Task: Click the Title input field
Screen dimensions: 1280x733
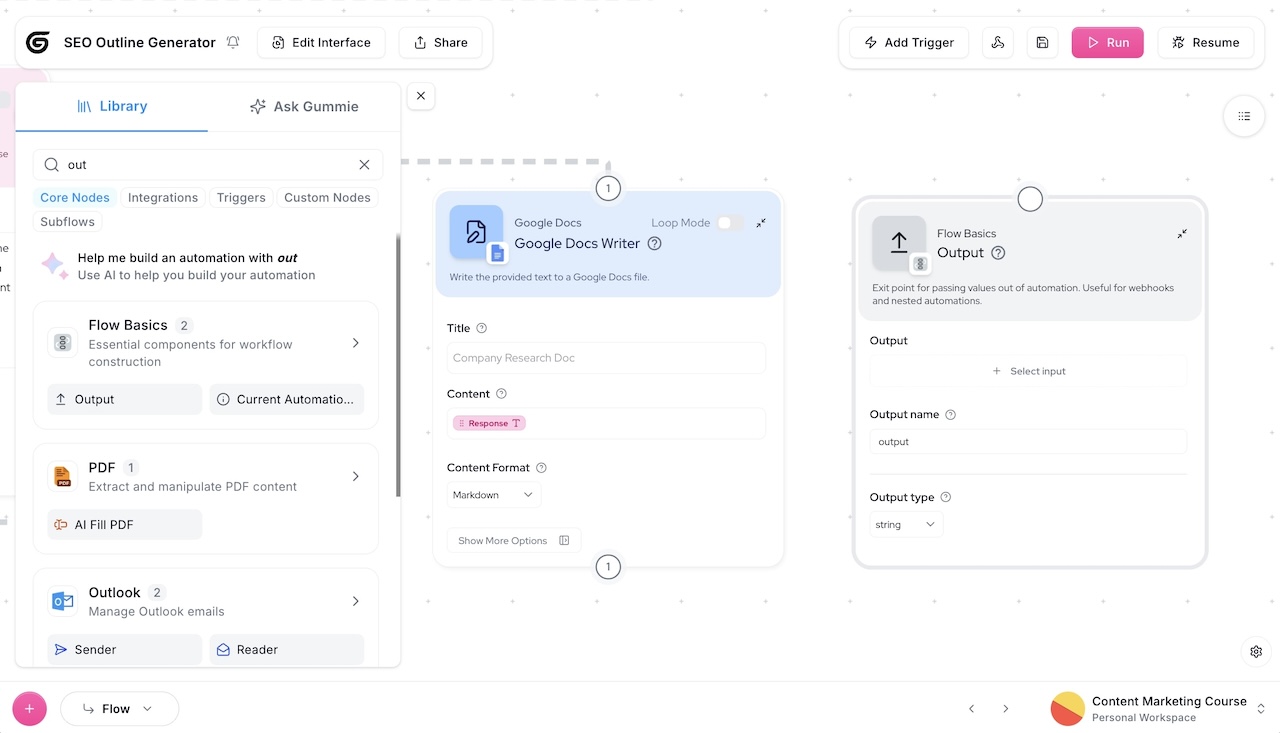Action: click(x=606, y=358)
